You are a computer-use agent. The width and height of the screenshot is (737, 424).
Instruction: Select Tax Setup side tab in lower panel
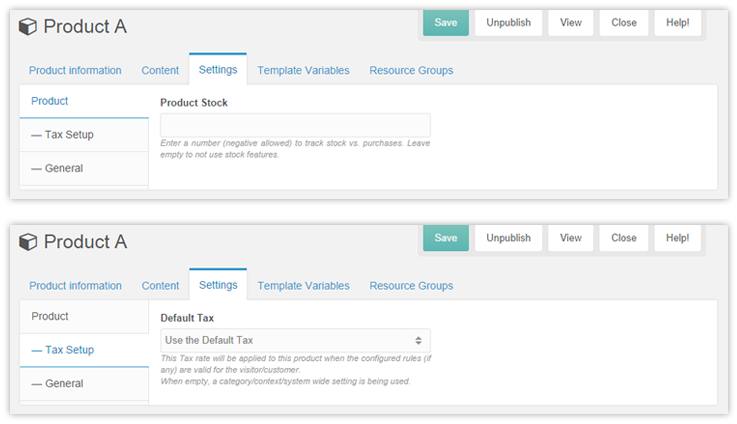click(84, 350)
